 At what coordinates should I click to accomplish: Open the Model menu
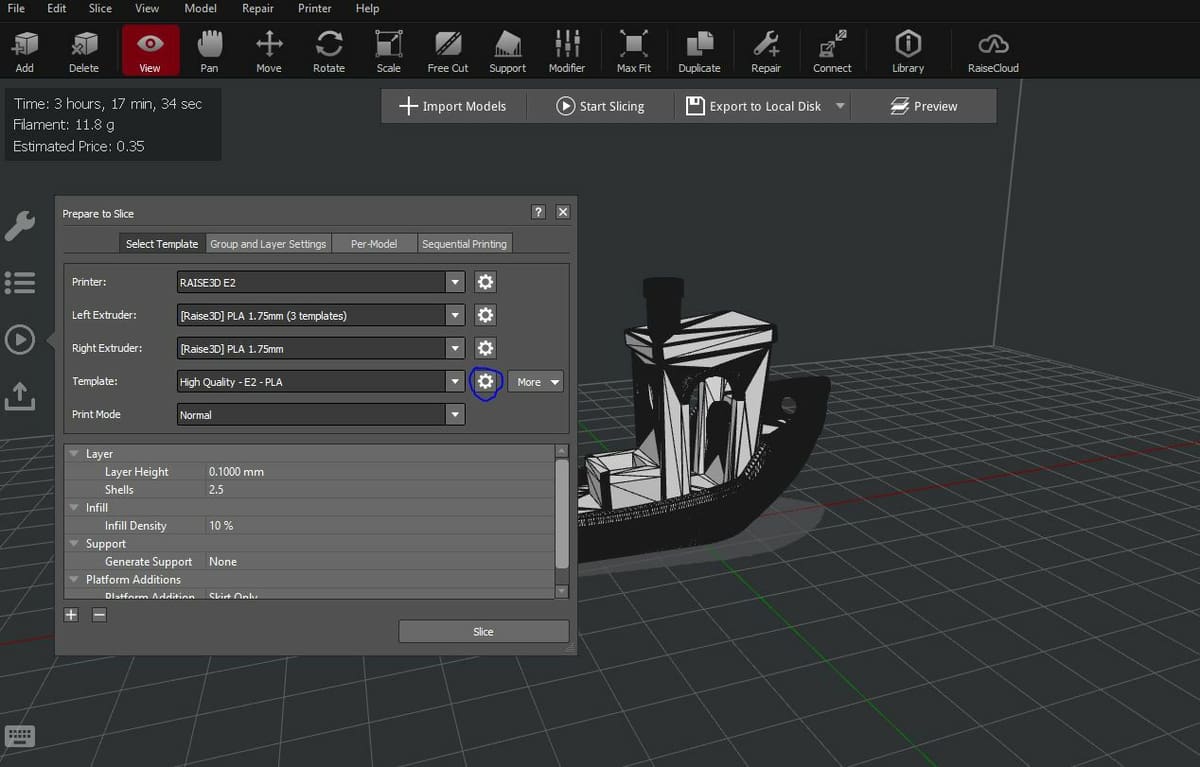[200, 8]
